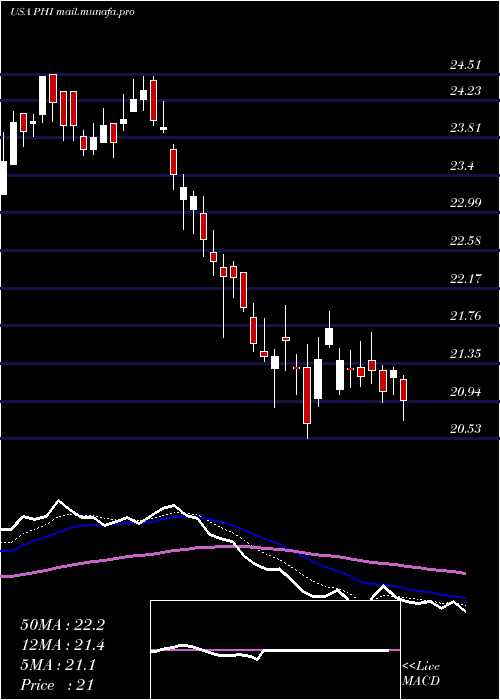Click the 23.81 price level label

(x=465, y=129)
